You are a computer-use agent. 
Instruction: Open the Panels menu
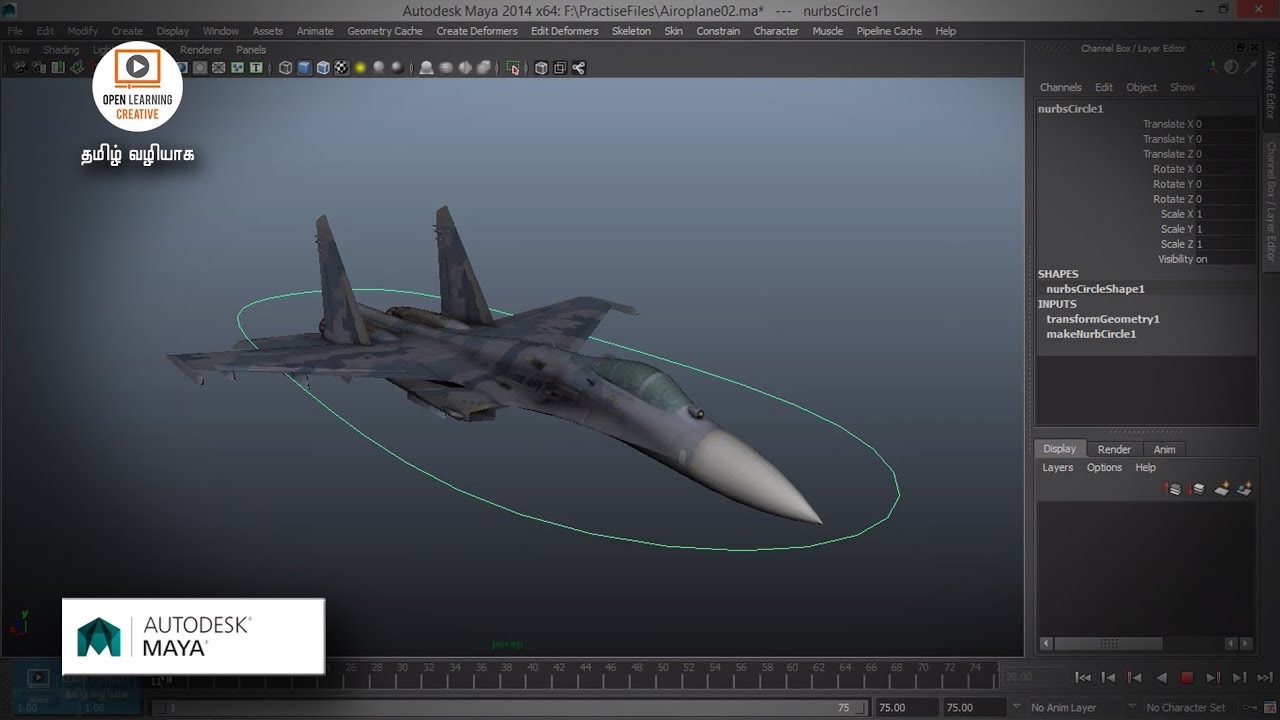pos(251,50)
